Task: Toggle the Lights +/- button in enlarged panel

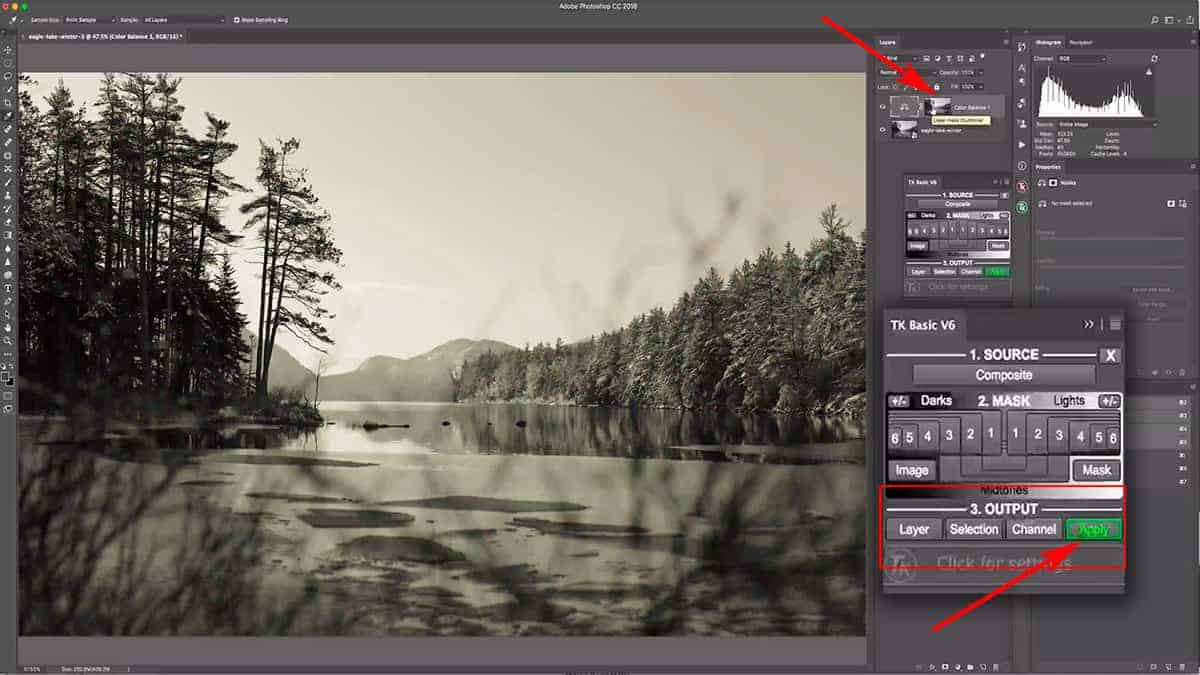Action: tap(1108, 400)
